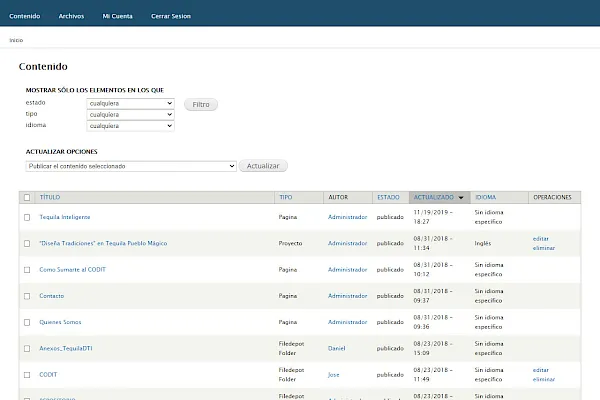Image resolution: width=600 pixels, height=400 pixels.
Task: Click the Inglés language cell
Action: [483, 243]
